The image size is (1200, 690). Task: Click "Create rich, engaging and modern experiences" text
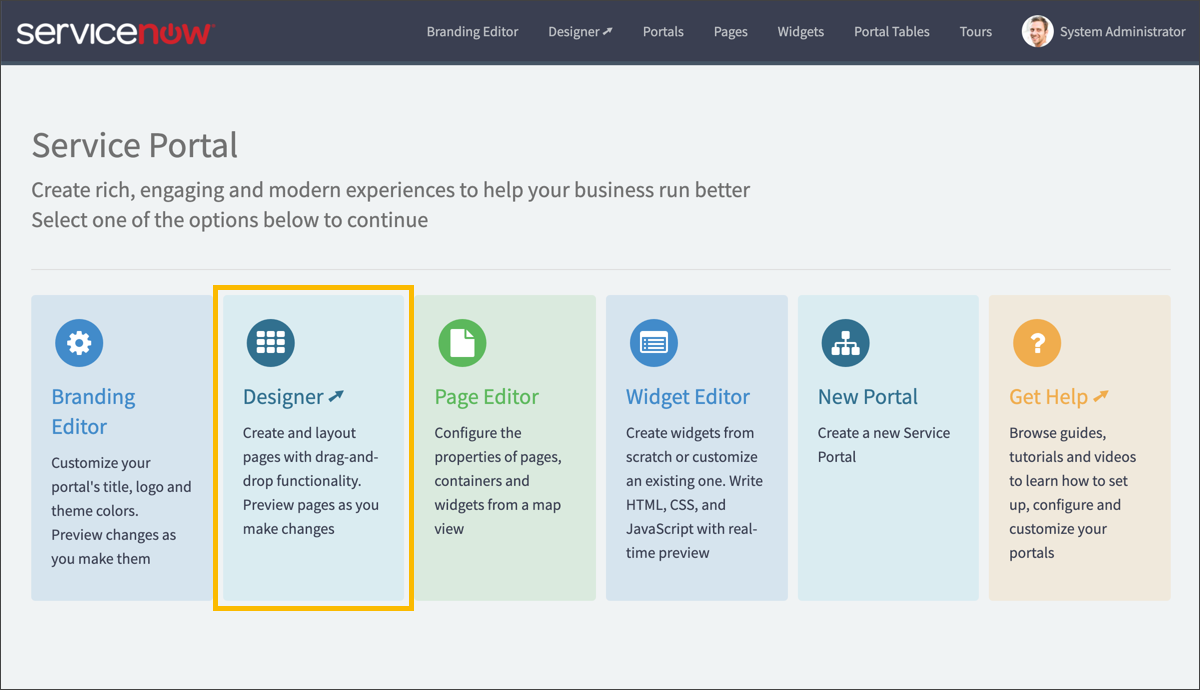tap(391, 190)
